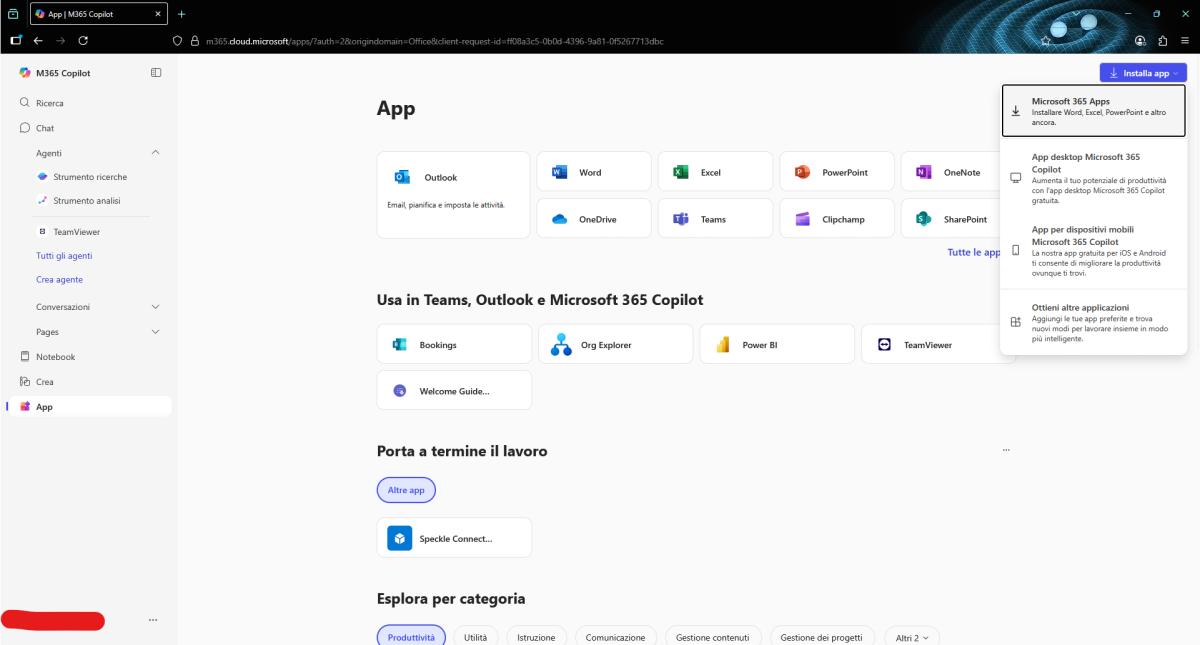Collapse the Agenti section chevron
This screenshot has width=1200, height=645.
155,153
